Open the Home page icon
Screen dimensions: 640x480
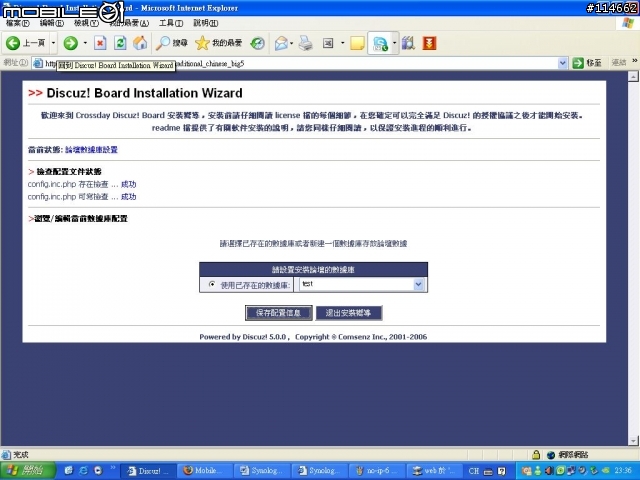140,43
